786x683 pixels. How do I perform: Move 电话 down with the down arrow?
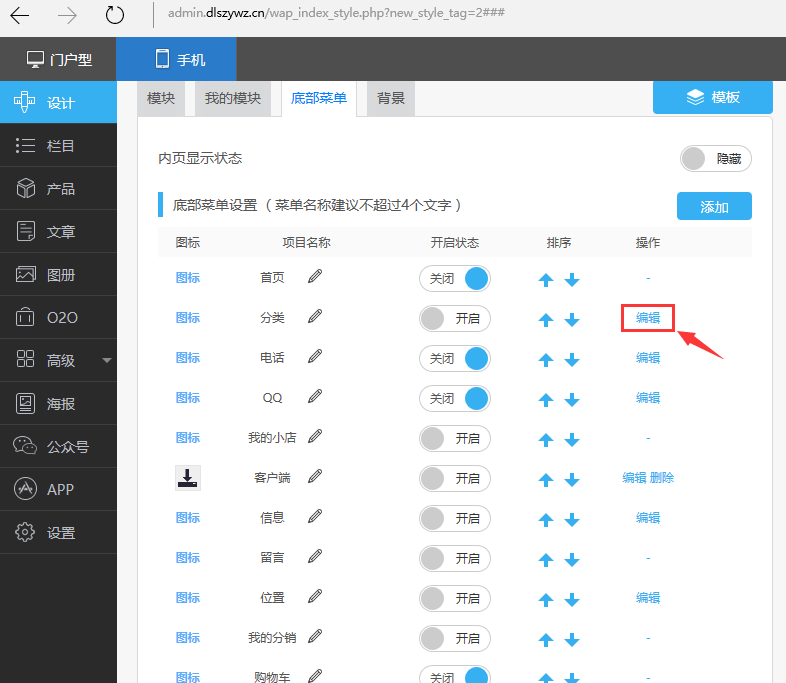tap(571, 360)
